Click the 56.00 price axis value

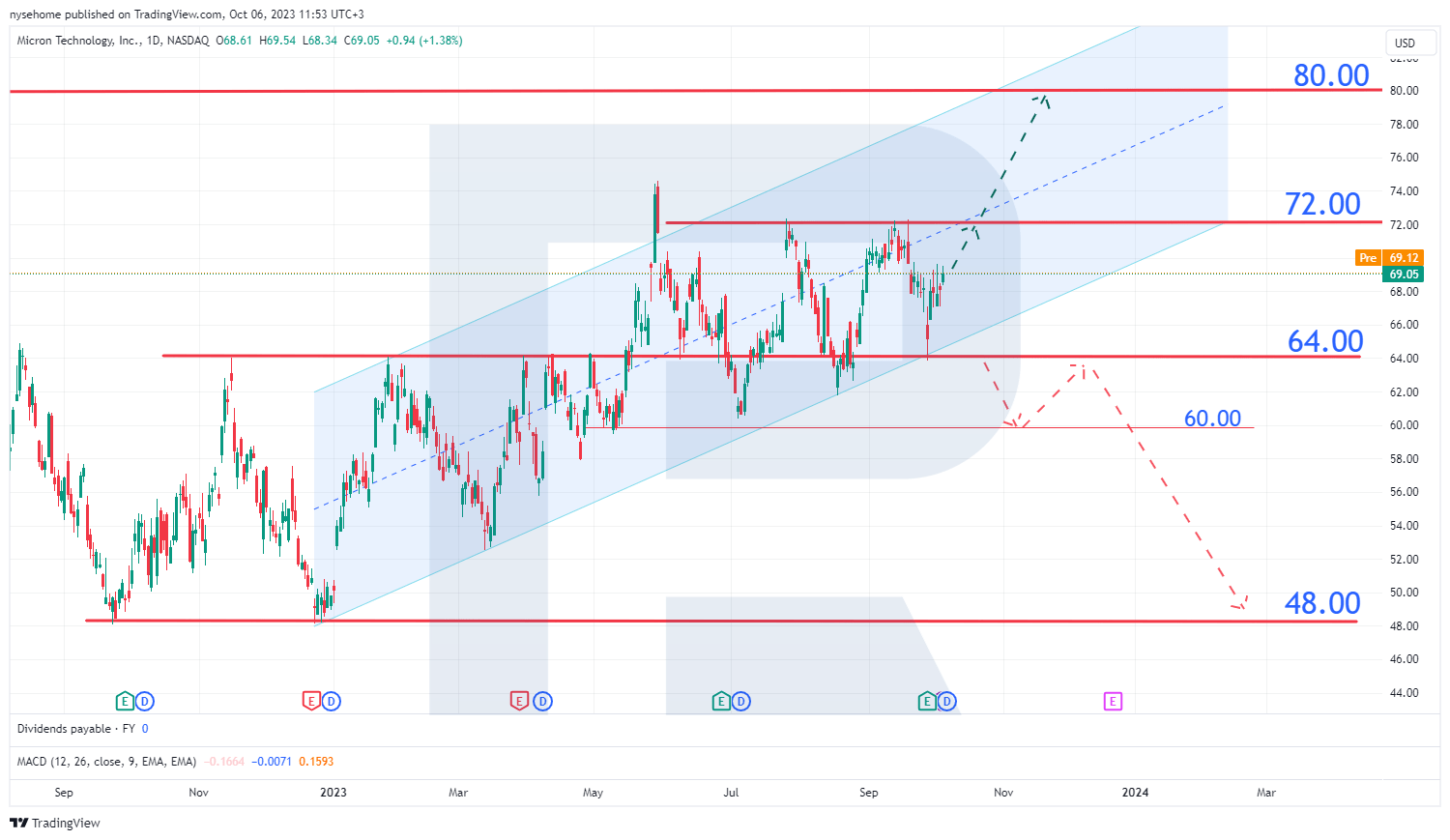(x=1405, y=492)
